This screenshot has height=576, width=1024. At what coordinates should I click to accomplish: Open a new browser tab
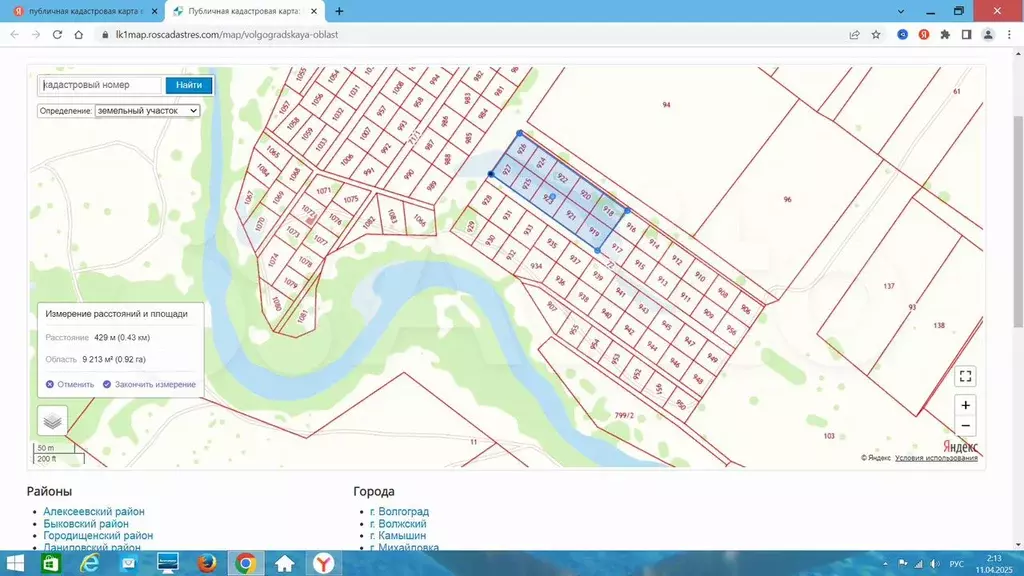click(339, 11)
